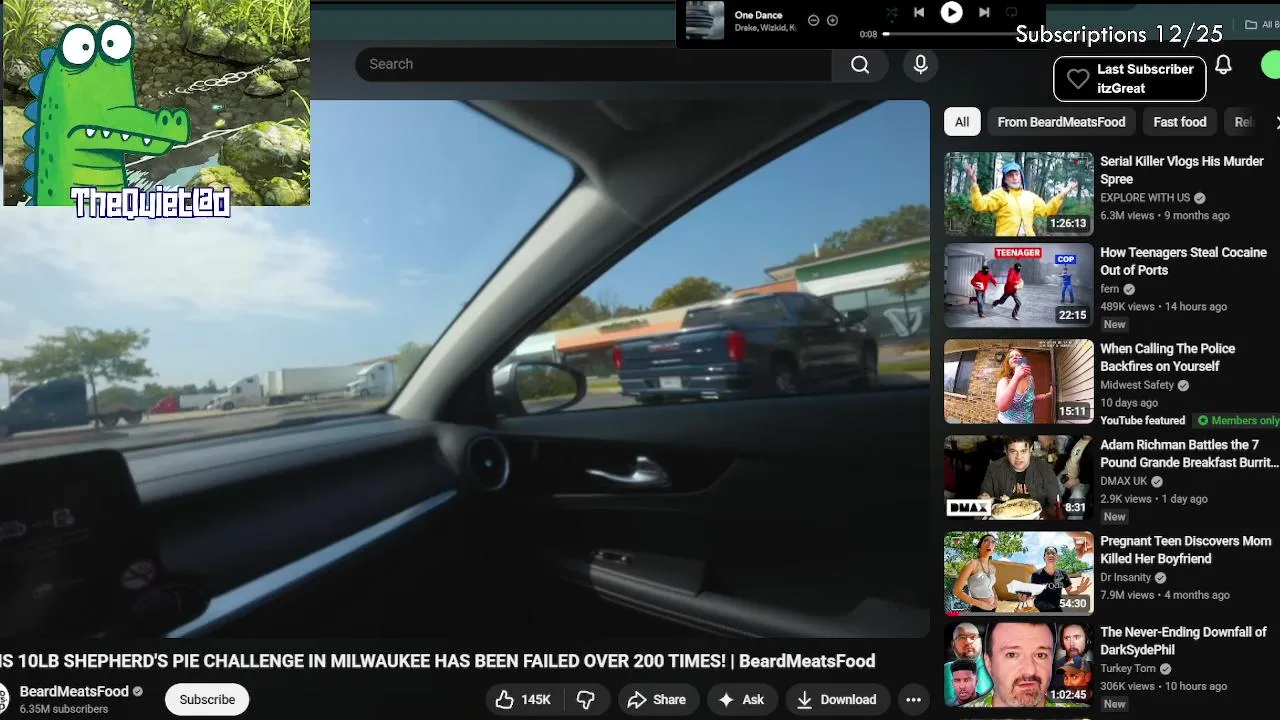
Task: Toggle shuffle in the music player
Action: coord(891,13)
